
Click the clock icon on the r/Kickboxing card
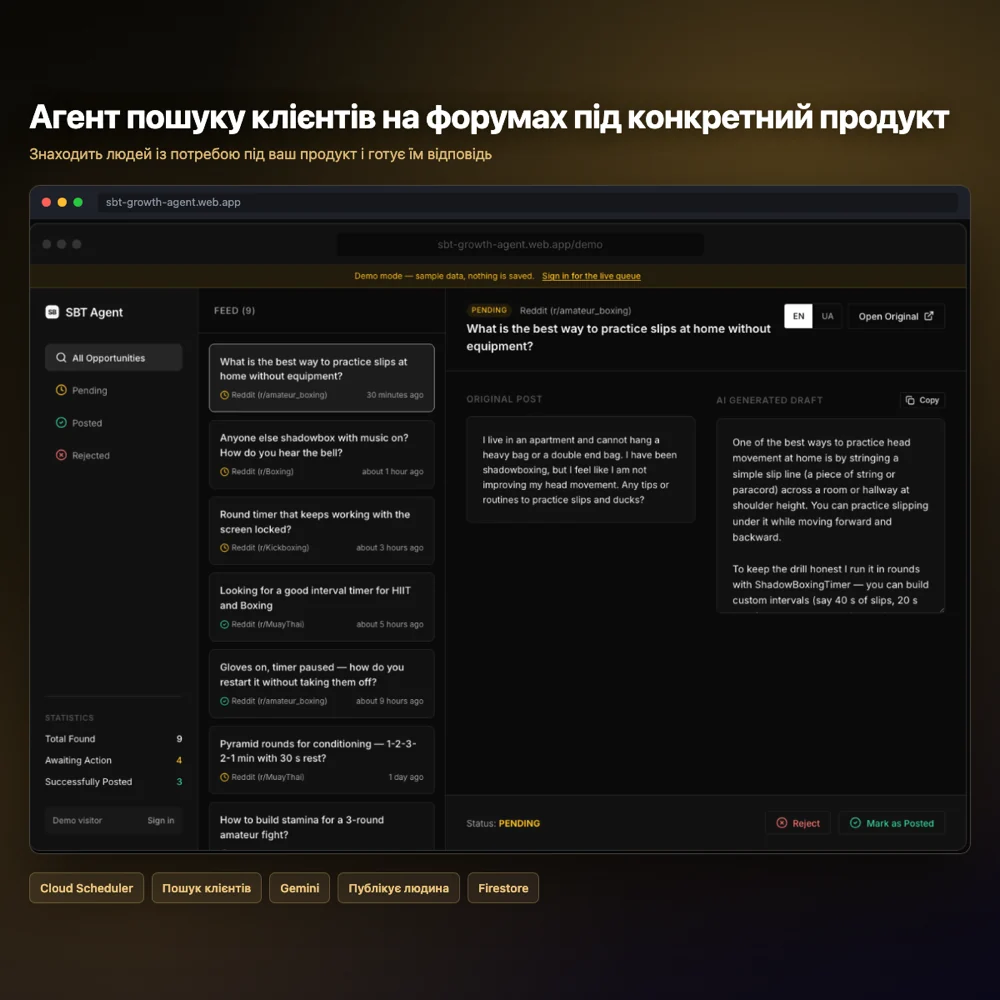click(x=224, y=547)
